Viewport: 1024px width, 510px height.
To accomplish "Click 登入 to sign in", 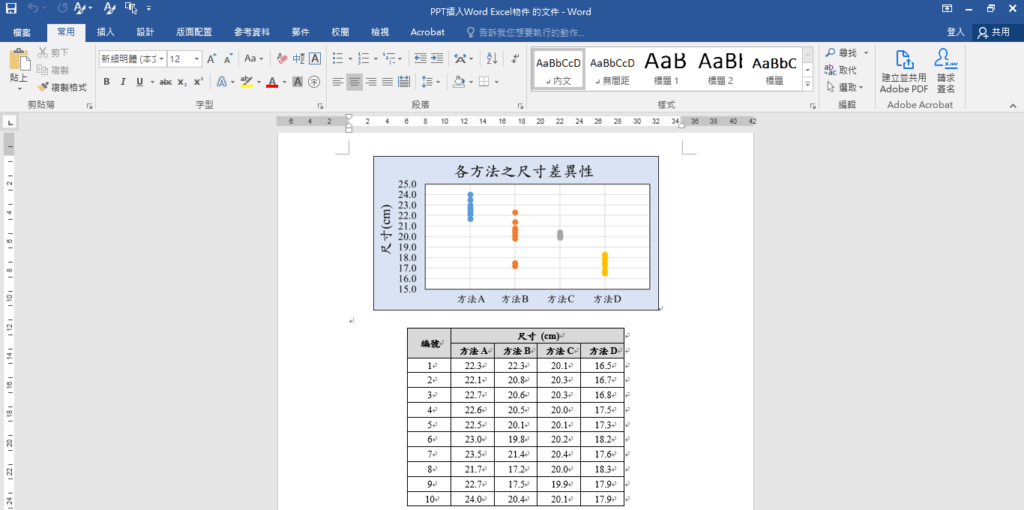I will (955, 32).
